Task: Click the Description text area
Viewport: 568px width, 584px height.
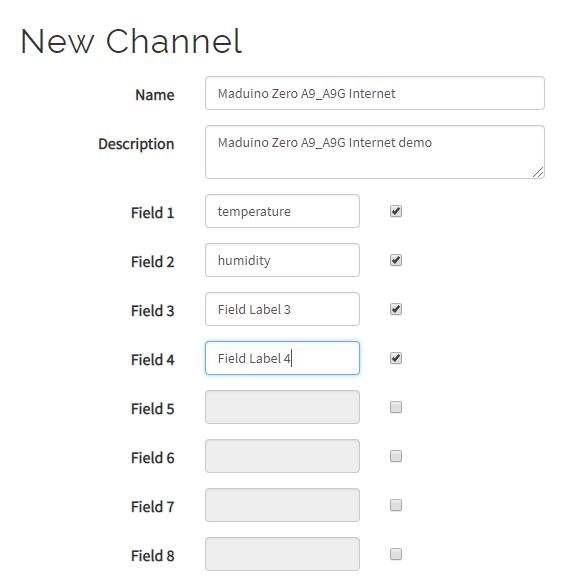Action: point(375,152)
